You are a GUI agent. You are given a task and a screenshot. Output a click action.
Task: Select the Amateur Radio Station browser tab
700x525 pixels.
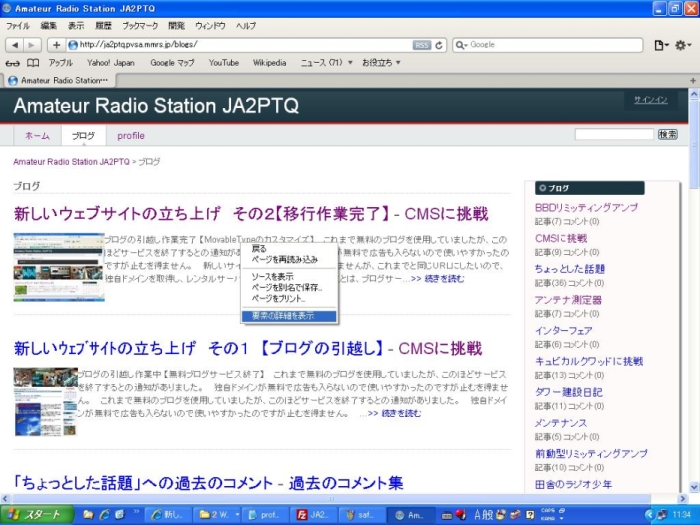(60, 81)
